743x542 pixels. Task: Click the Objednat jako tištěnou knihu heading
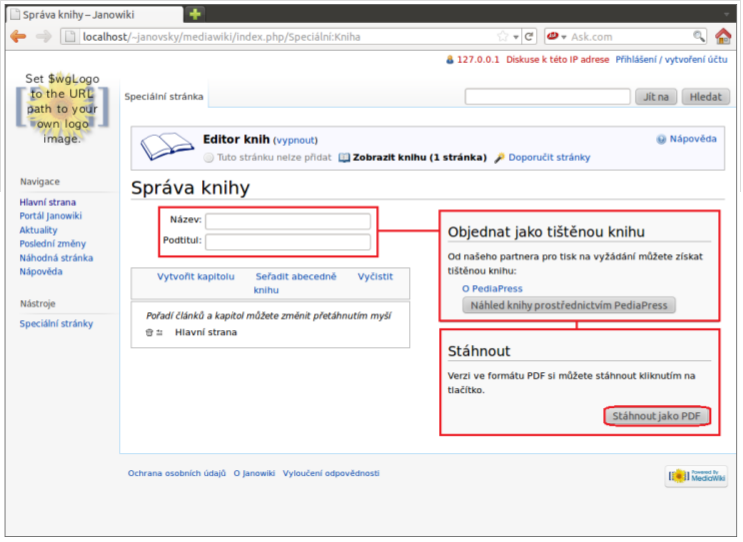pyautogui.click(x=546, y=232)
